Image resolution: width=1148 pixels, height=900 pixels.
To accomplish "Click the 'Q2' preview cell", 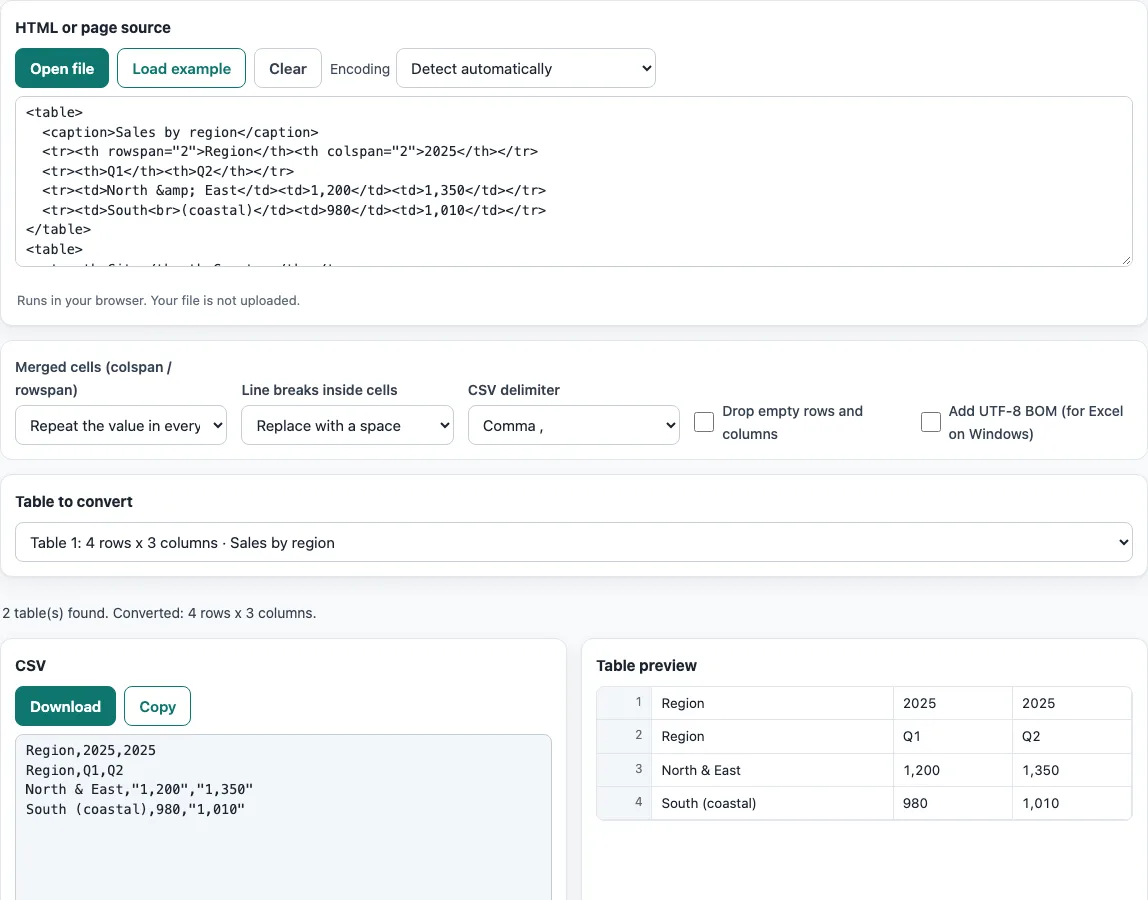I will pos(1072,736).
